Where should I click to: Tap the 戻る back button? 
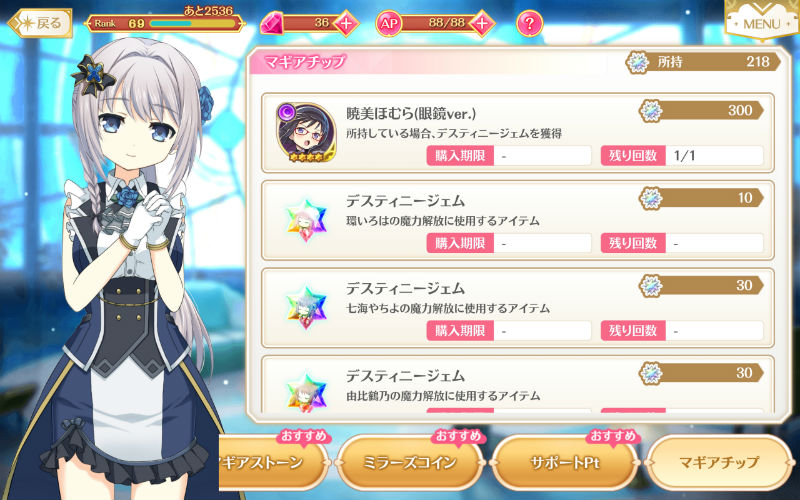40,23
